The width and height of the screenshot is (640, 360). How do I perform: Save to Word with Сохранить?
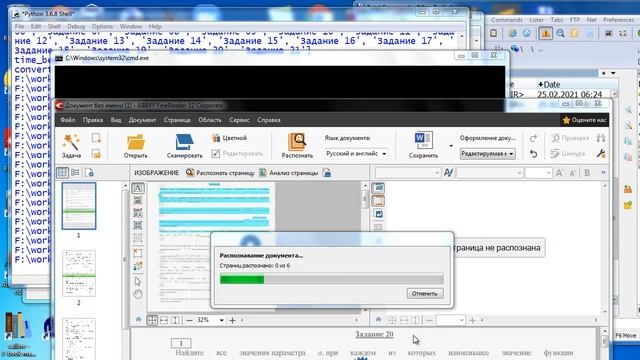tap(423, 146)
